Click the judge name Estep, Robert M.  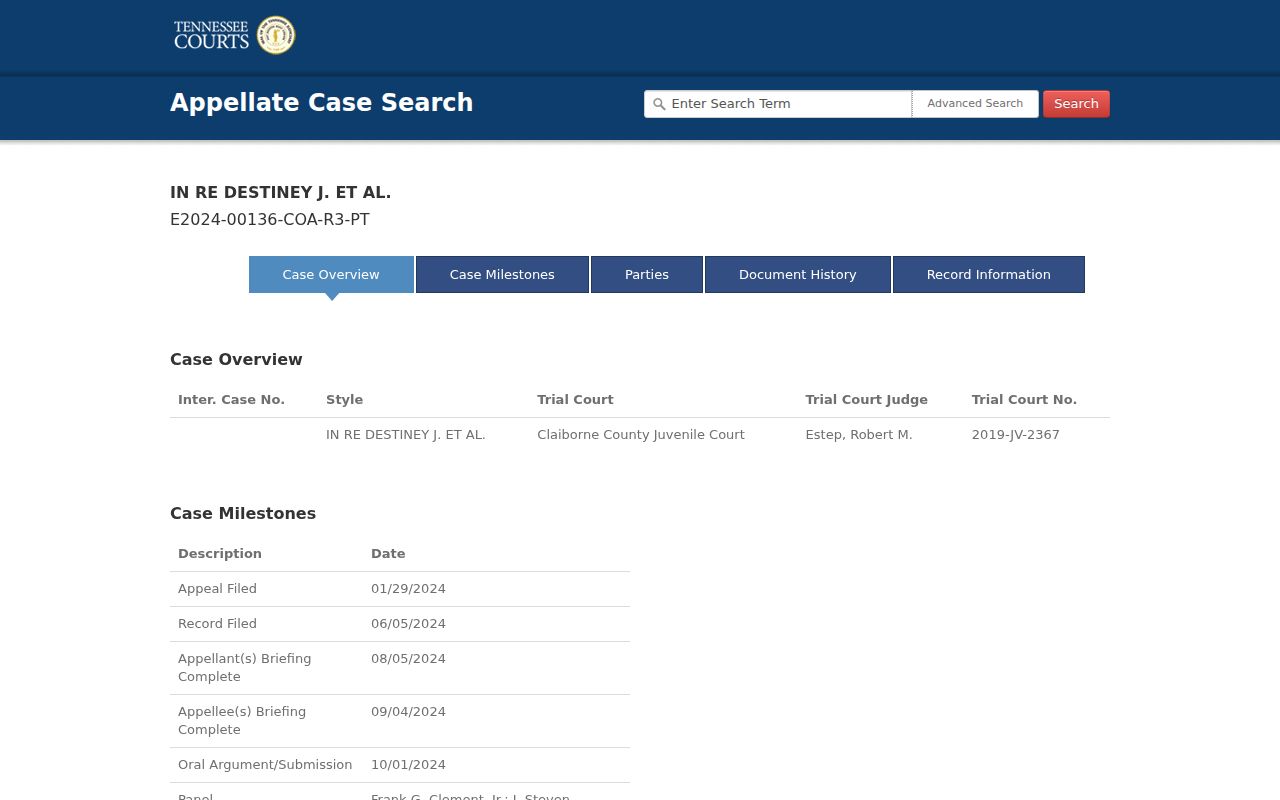(859, 435)
